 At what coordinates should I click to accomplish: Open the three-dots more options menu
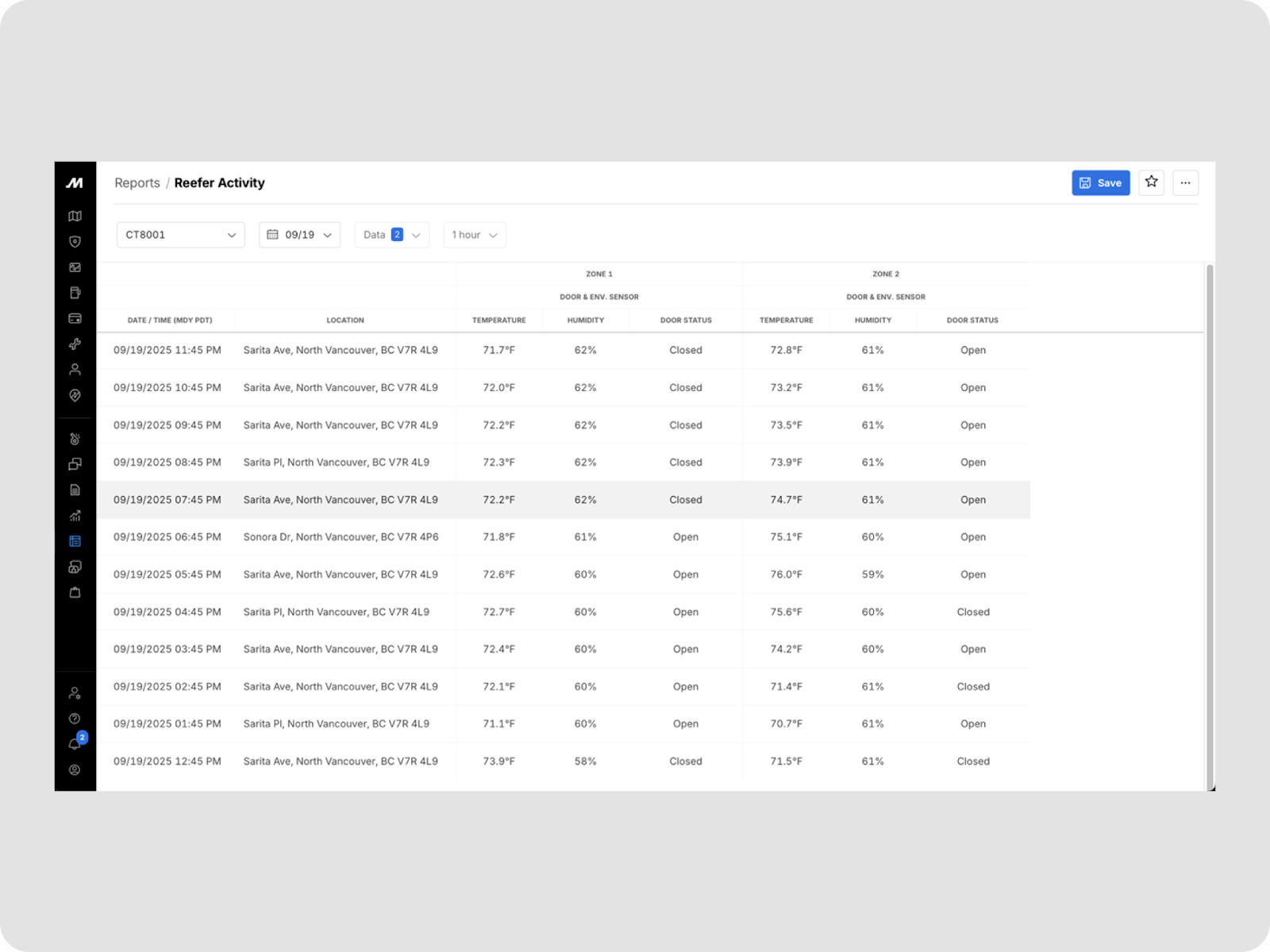point(1185,182)
